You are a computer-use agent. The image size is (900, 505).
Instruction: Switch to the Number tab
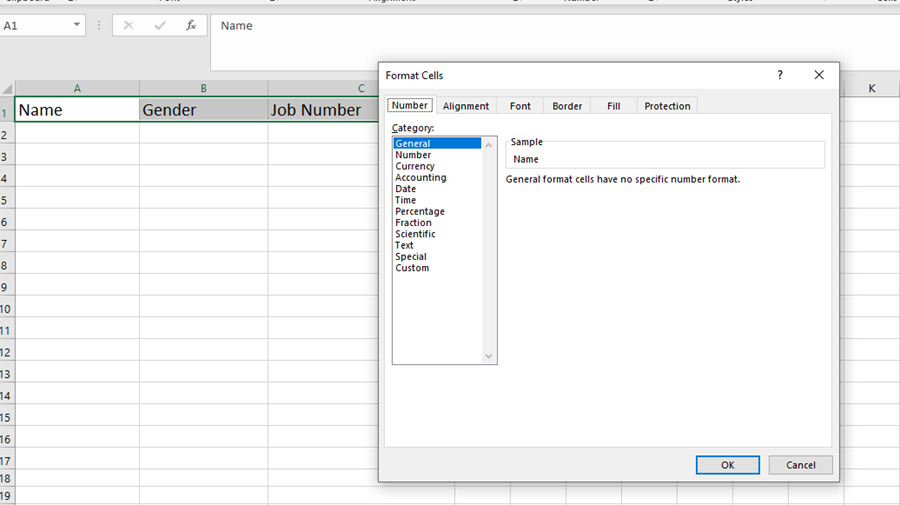coord(410,106)
